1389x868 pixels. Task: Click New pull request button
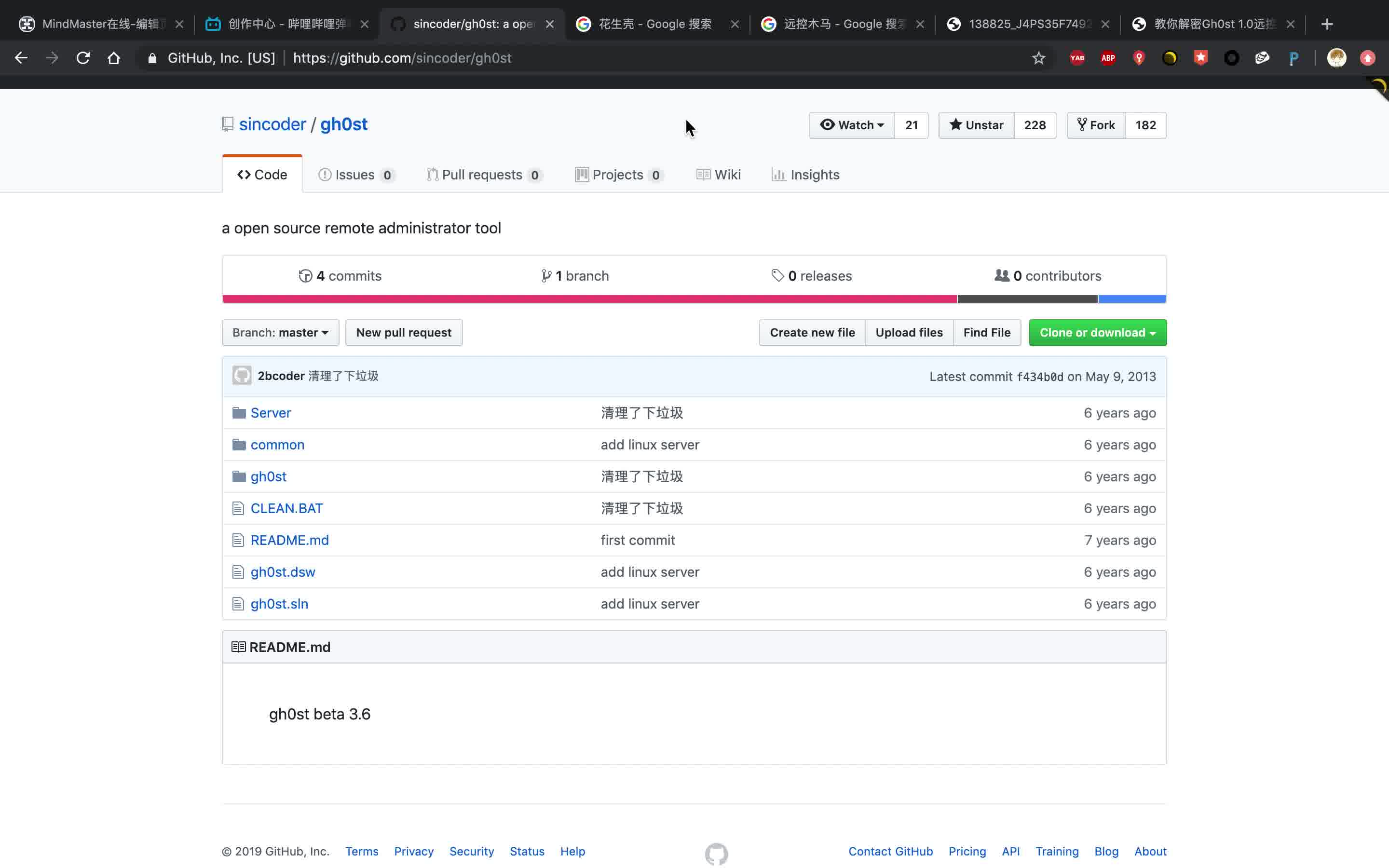click(404, 332)
